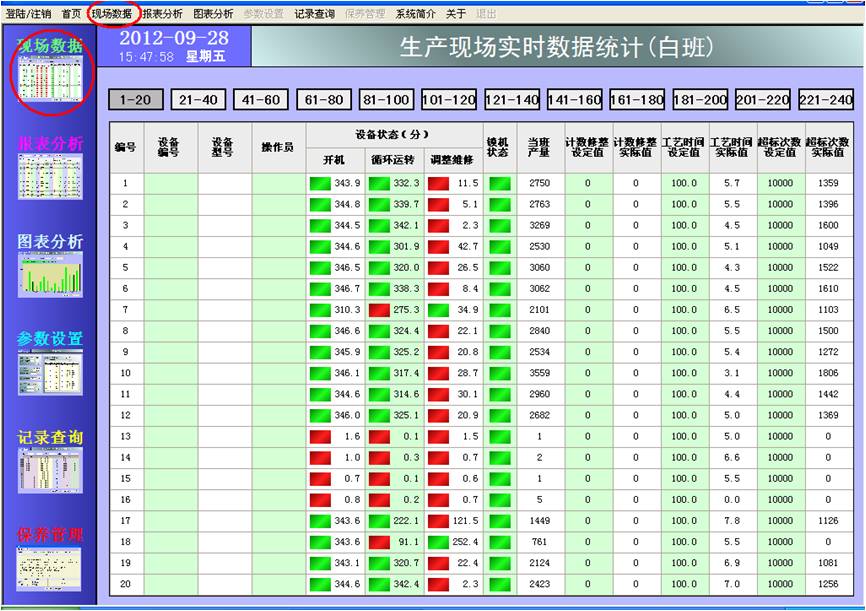Click 登陆/注销 in the menu bar
Viewport: 866px width, 611px height.
pyautogui.click(x=28, y=14)
